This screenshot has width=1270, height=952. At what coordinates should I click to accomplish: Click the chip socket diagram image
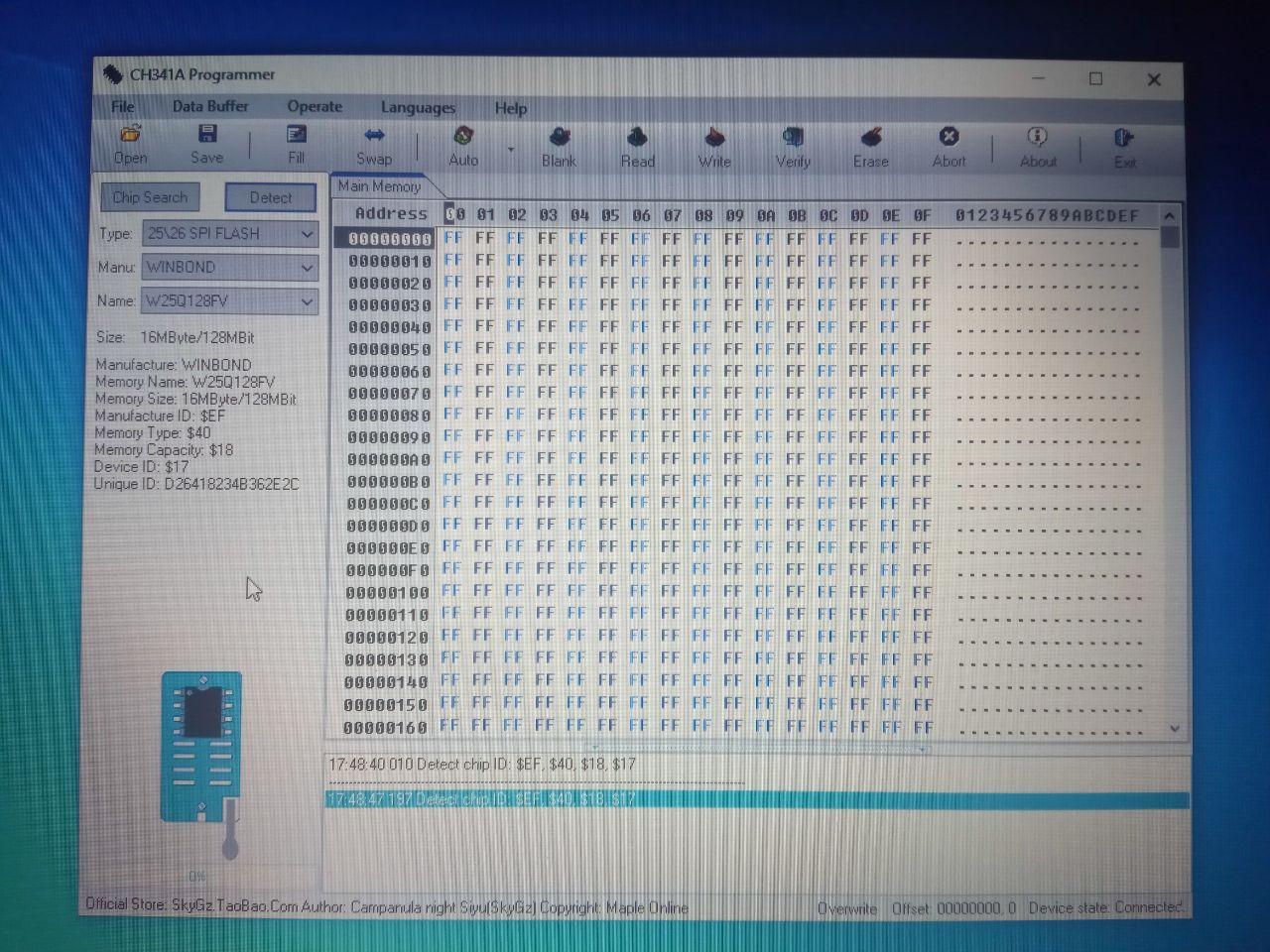click(203, 746)
